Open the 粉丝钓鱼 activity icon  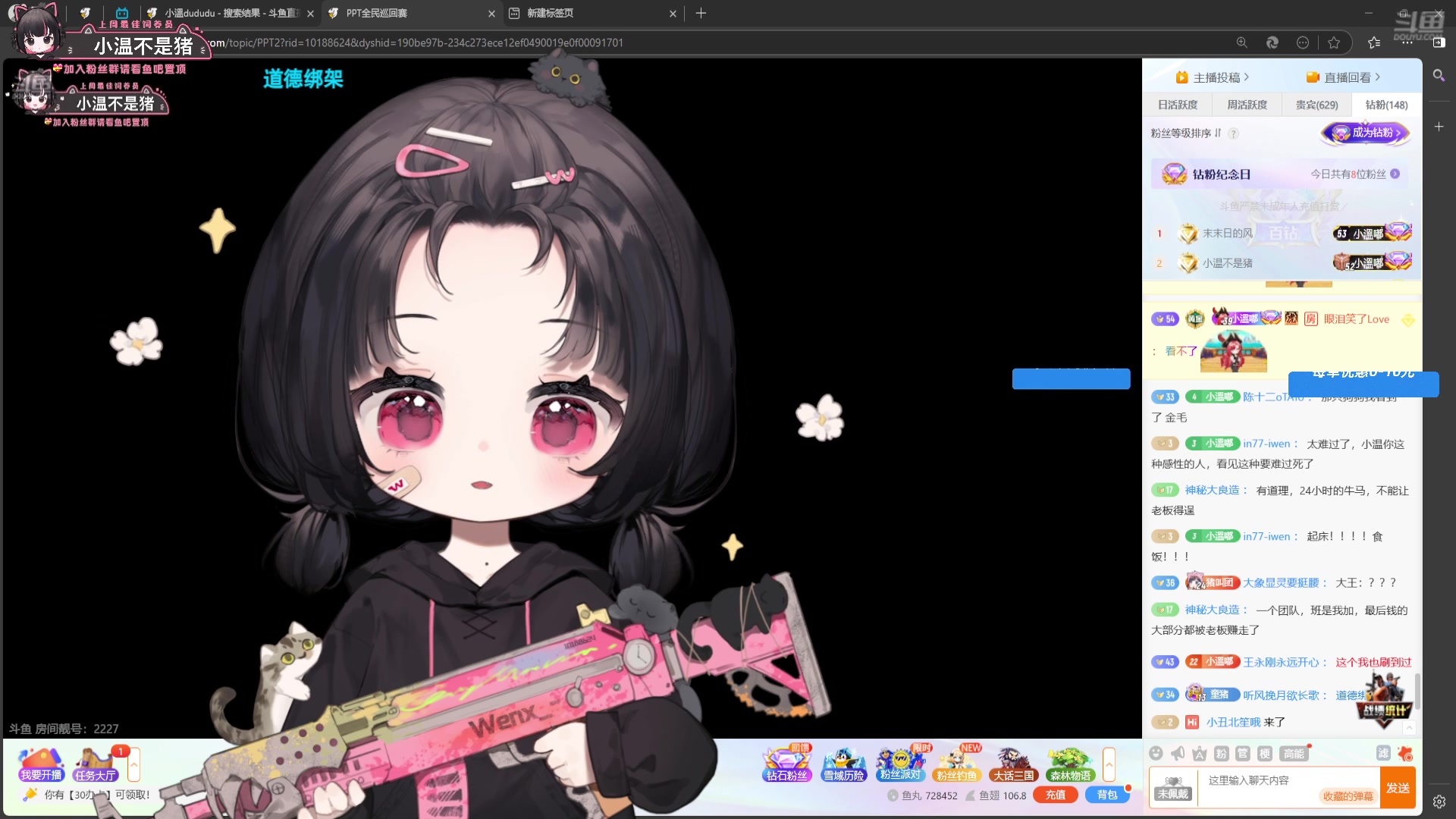pos(956,764)
